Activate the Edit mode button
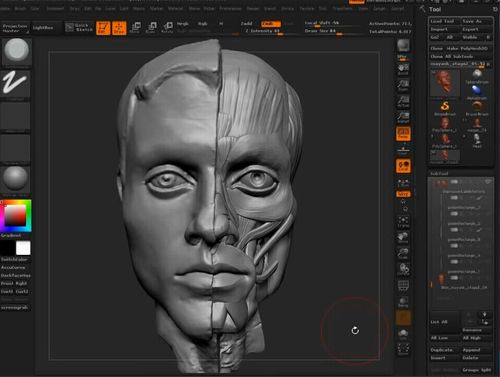Screen dimensions: 500x377 [103, 28]
